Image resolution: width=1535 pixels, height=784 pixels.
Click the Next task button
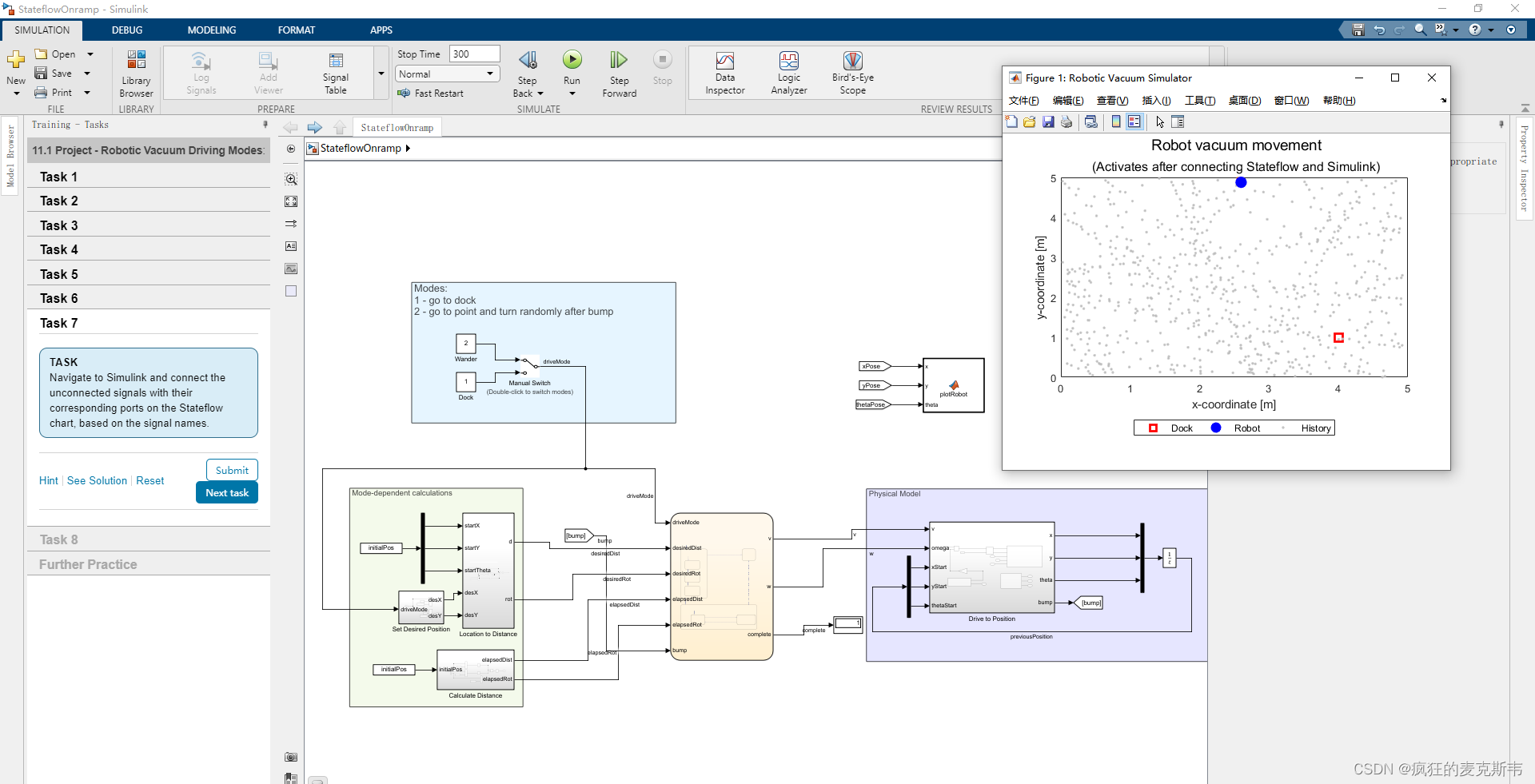tap(227, 493)
